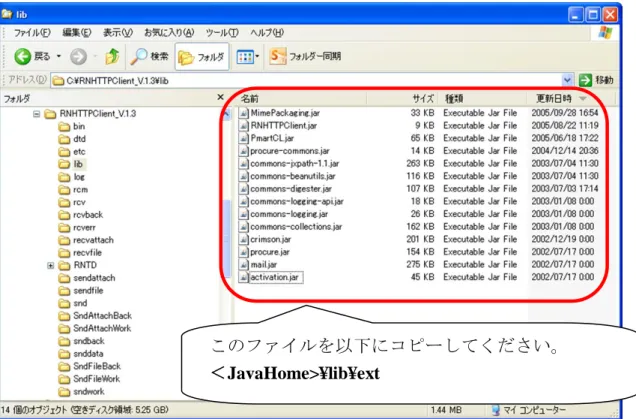
Task: Click the address bar path field
Action: 306,80
